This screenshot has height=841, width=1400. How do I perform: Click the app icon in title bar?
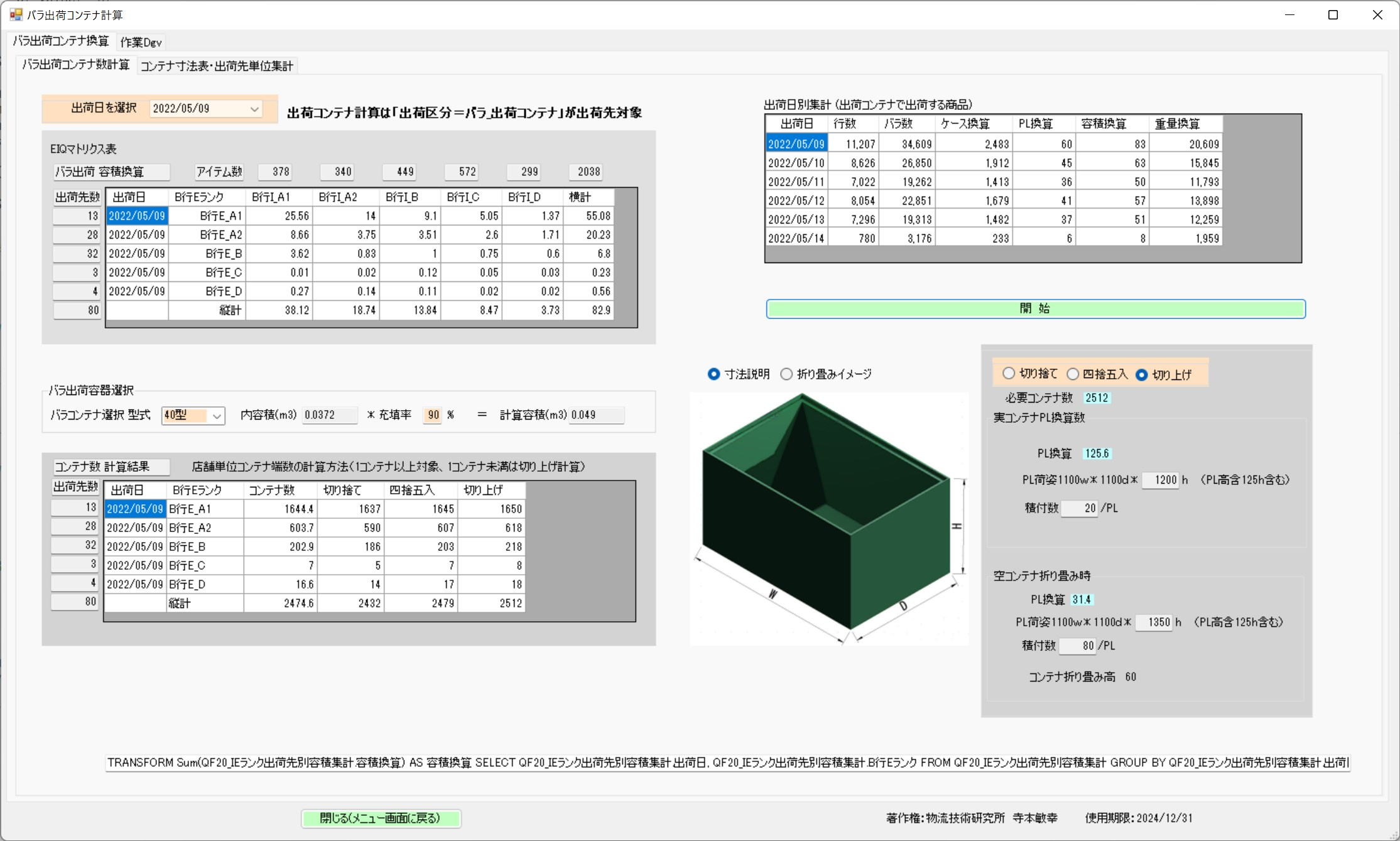coord(16,14)
